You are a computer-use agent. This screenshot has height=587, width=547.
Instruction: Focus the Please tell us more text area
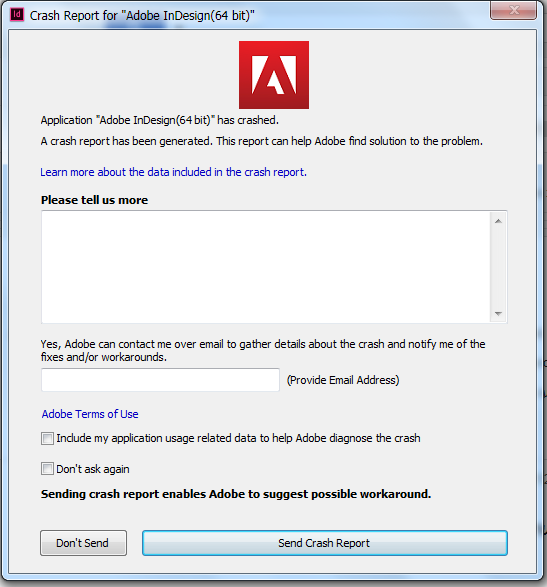[x=265, y=267]
